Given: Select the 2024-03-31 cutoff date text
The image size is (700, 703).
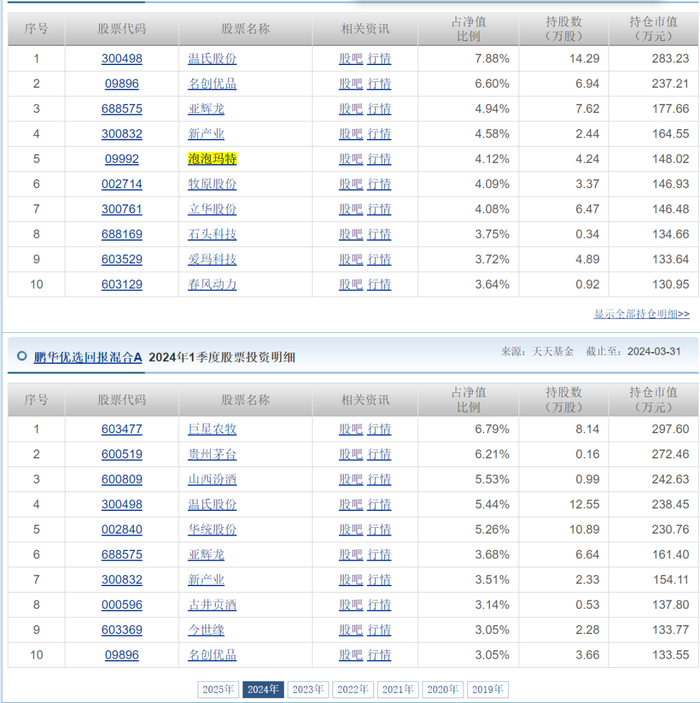Looking at the screenshot, I should tap(654, 352).
